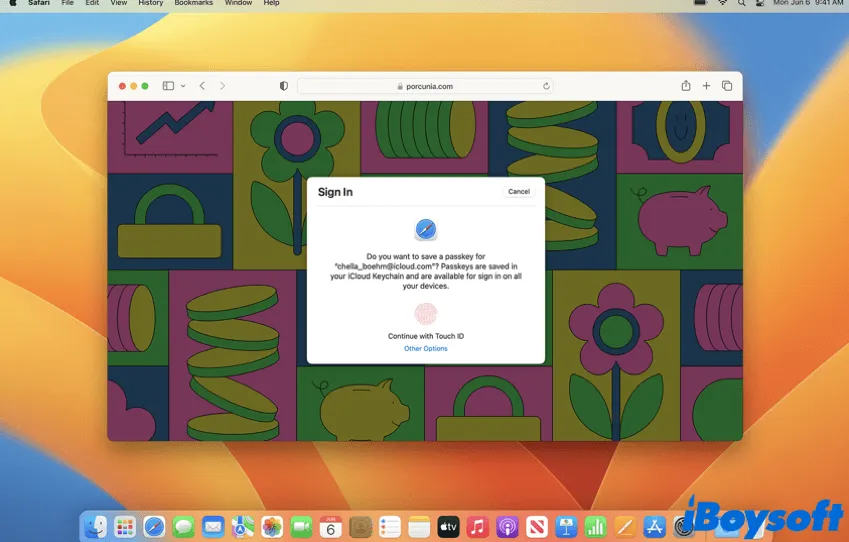The width and height of the screenshot is (849, 542).
Task: Click the Share icon in Safari toolbar
Action: click(x=686, y=86)
